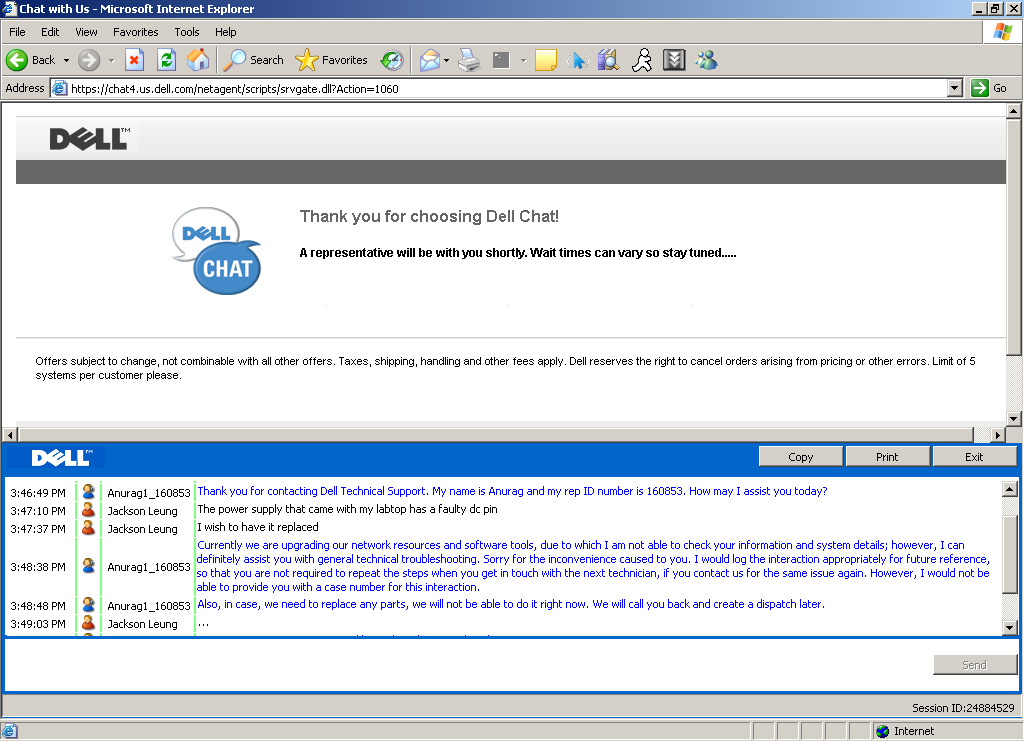Open the Edit menu
The height and width of the screenshot is (742, 1024).
(x=50, y=32)
